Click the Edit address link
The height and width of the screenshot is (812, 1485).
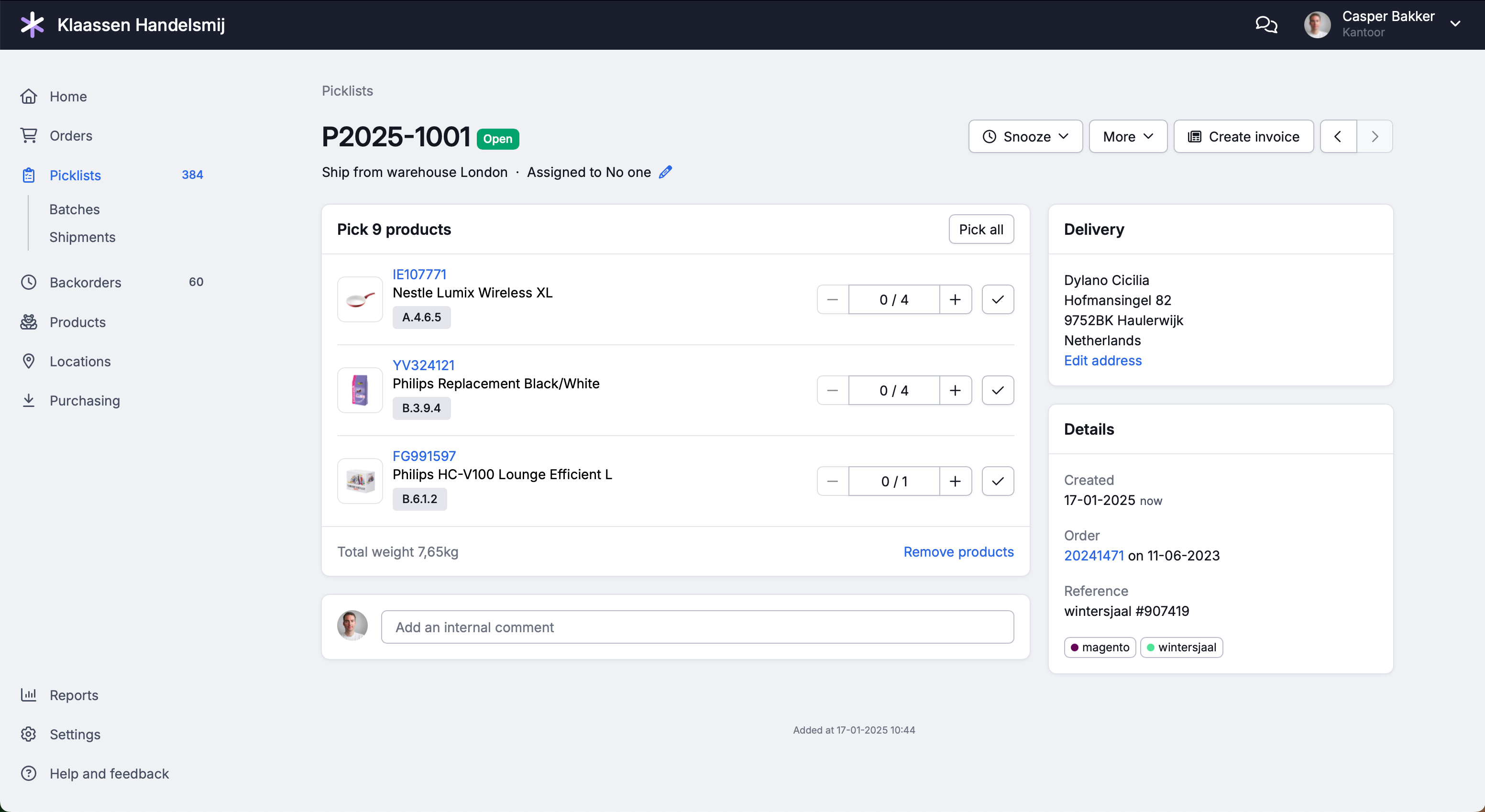(x=1102, y=360)
